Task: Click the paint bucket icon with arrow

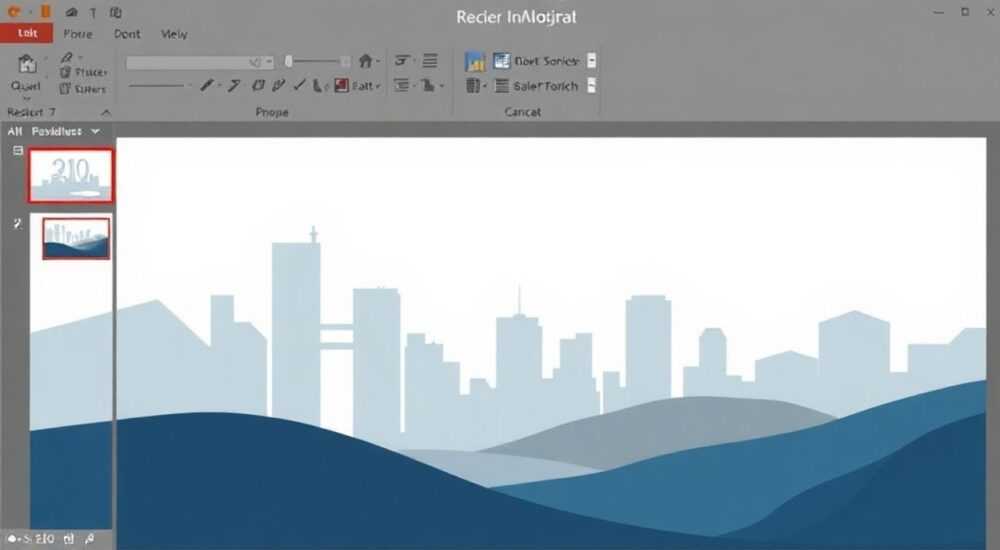Action: click(428, 85)
